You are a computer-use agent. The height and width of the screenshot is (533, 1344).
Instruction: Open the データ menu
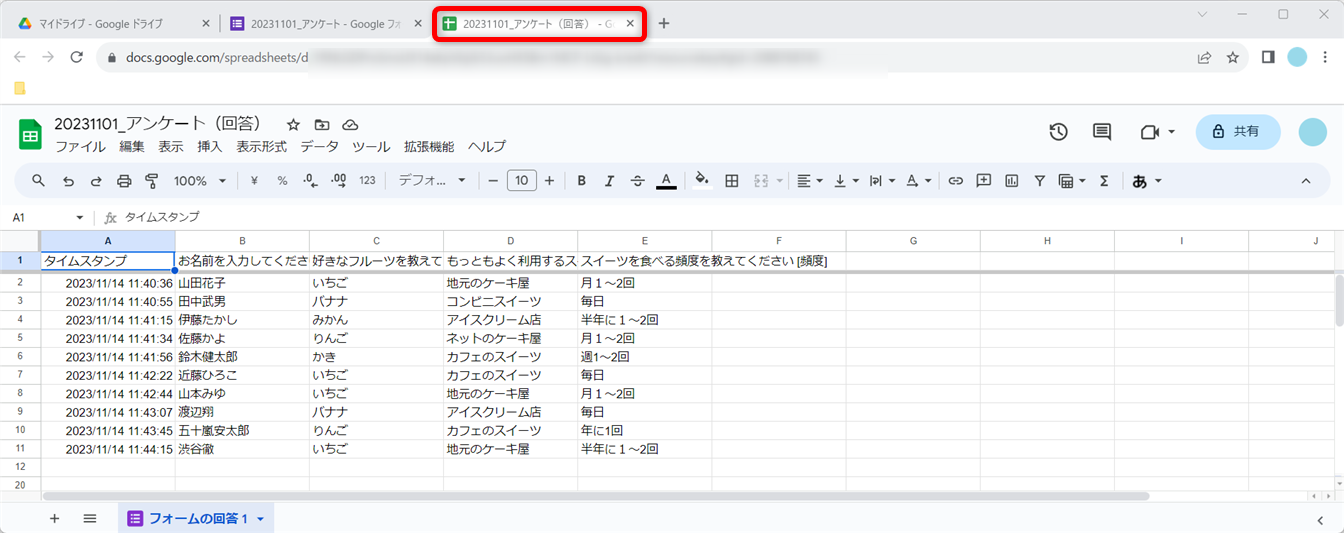tap(319, 147)
